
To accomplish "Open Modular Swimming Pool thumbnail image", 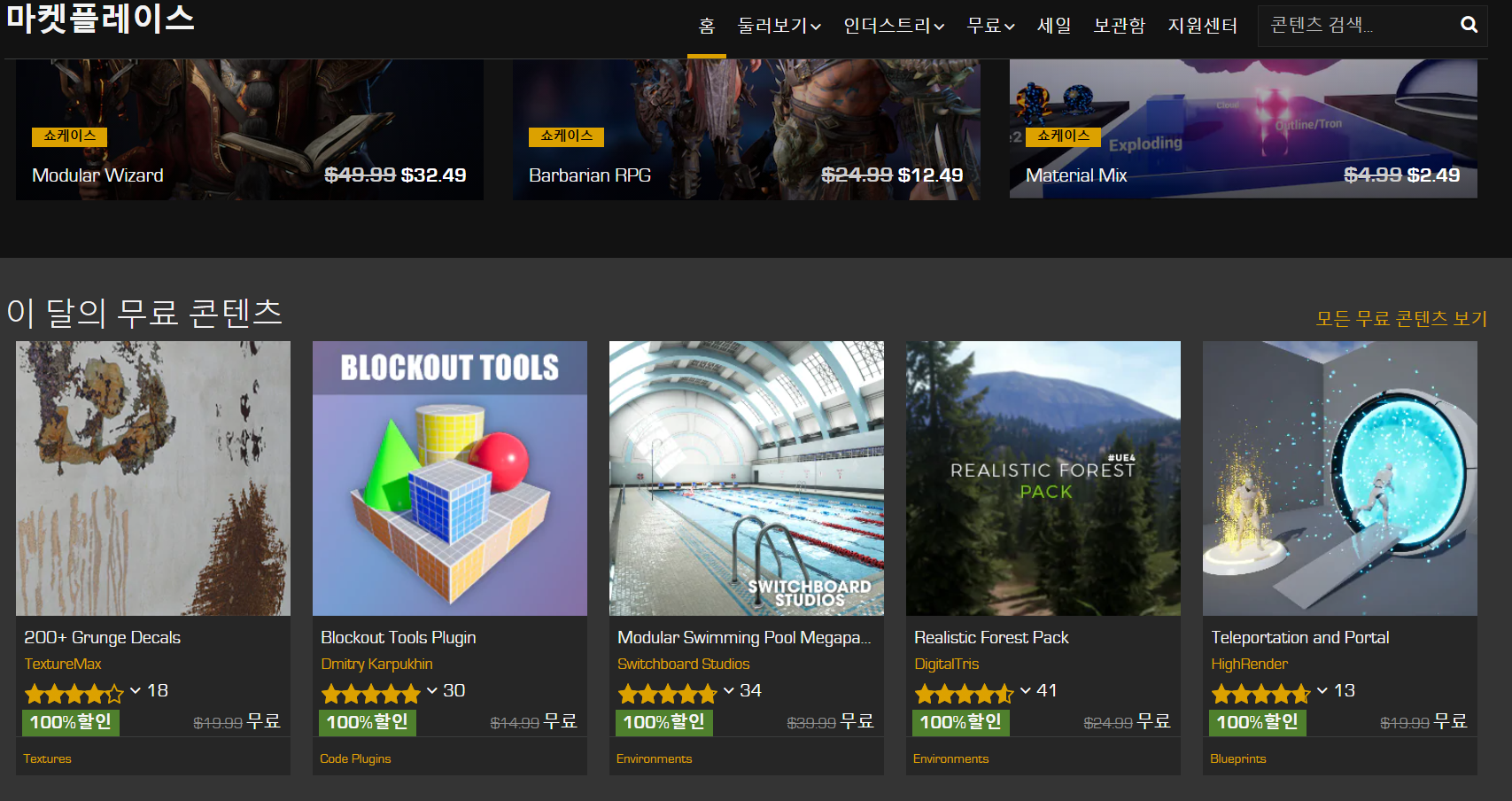I will [x=747, y=478].
